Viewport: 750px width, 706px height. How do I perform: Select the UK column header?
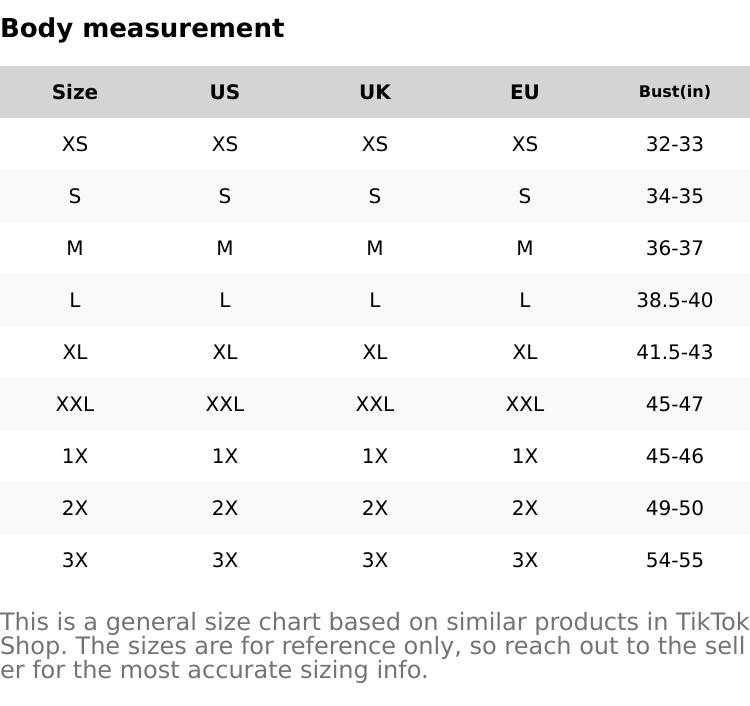(375, 92)
